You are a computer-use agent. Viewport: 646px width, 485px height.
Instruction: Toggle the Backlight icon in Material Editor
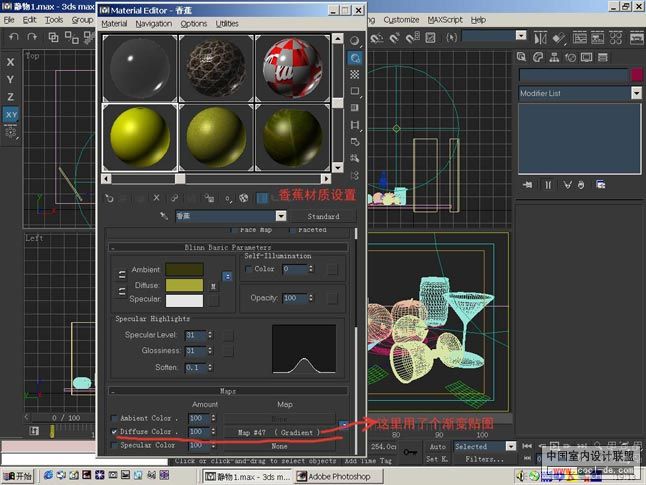click(x=354, y=58)
